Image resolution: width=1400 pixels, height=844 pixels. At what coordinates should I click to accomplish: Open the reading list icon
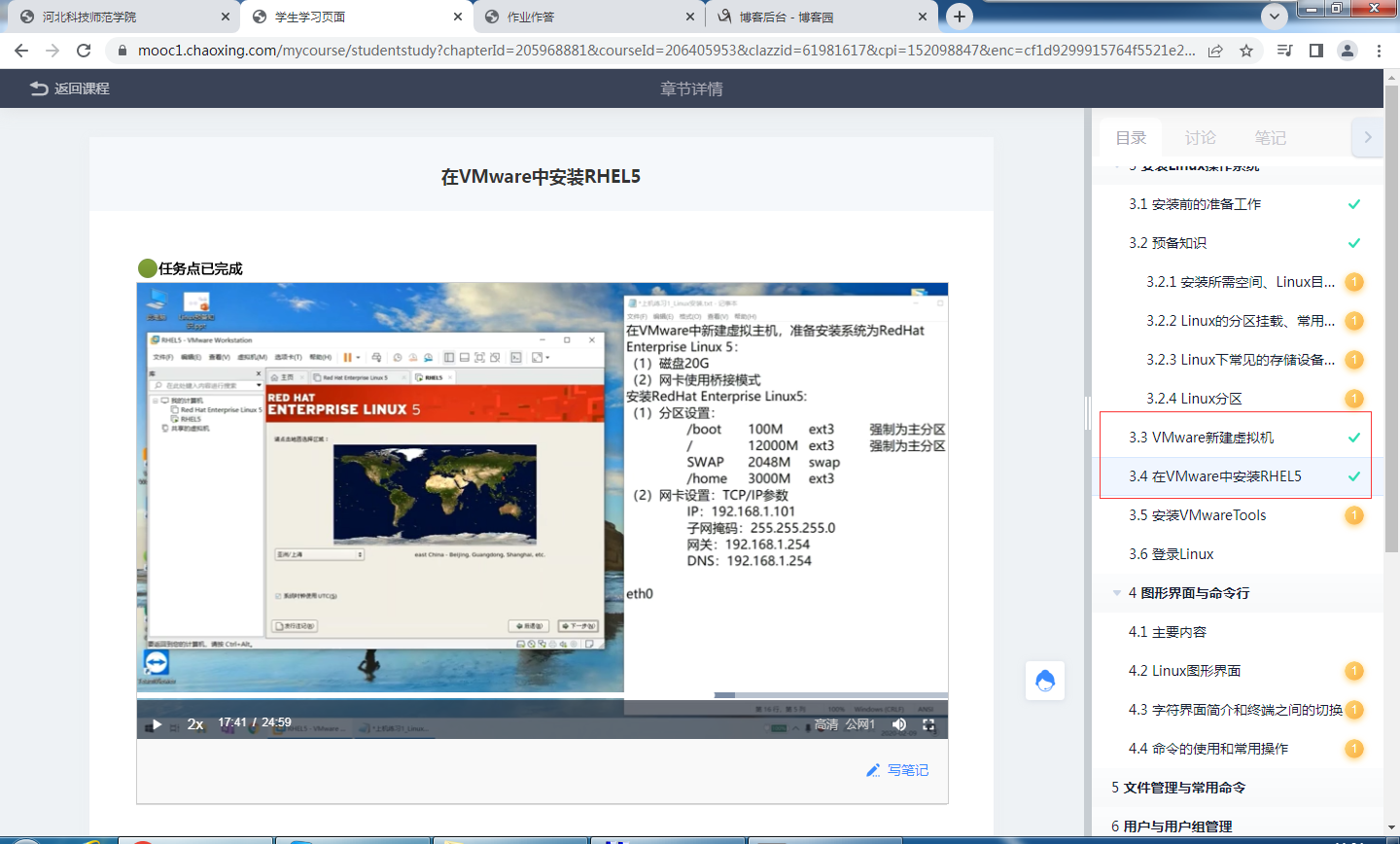1285,51
